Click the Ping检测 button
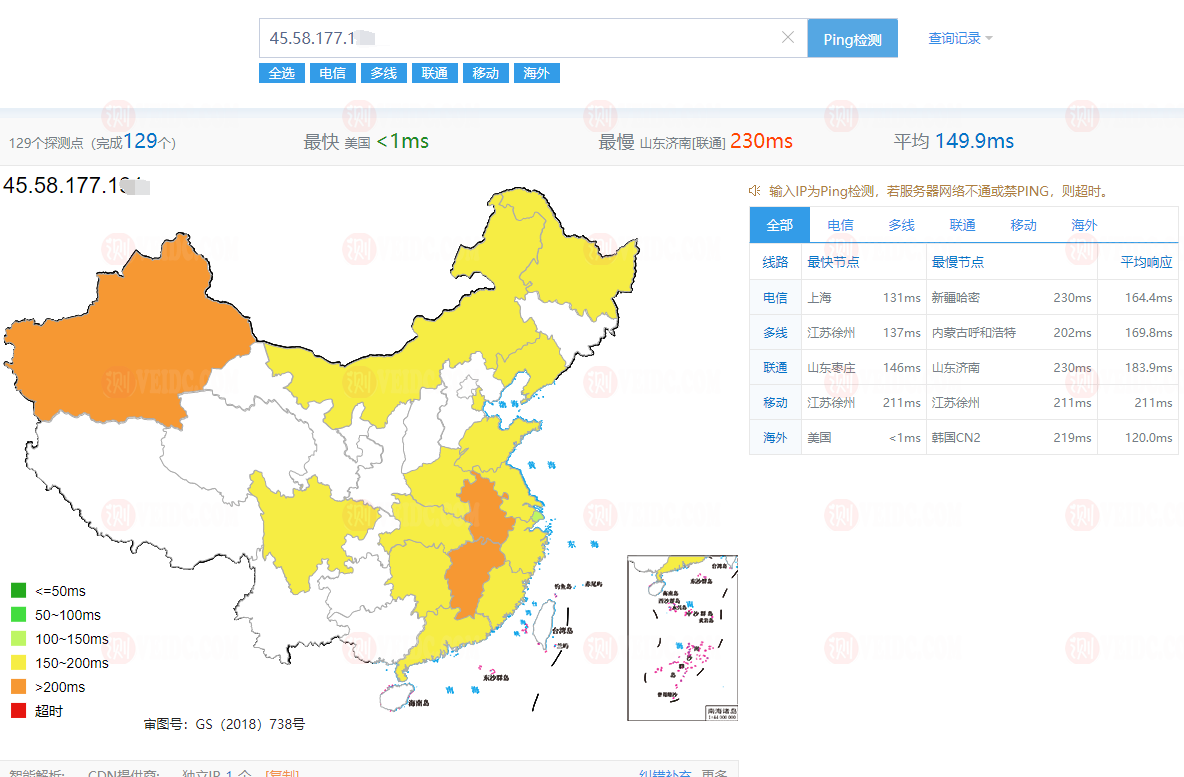The height and width of the screenshot is (777, 1184). click(852, 37)
